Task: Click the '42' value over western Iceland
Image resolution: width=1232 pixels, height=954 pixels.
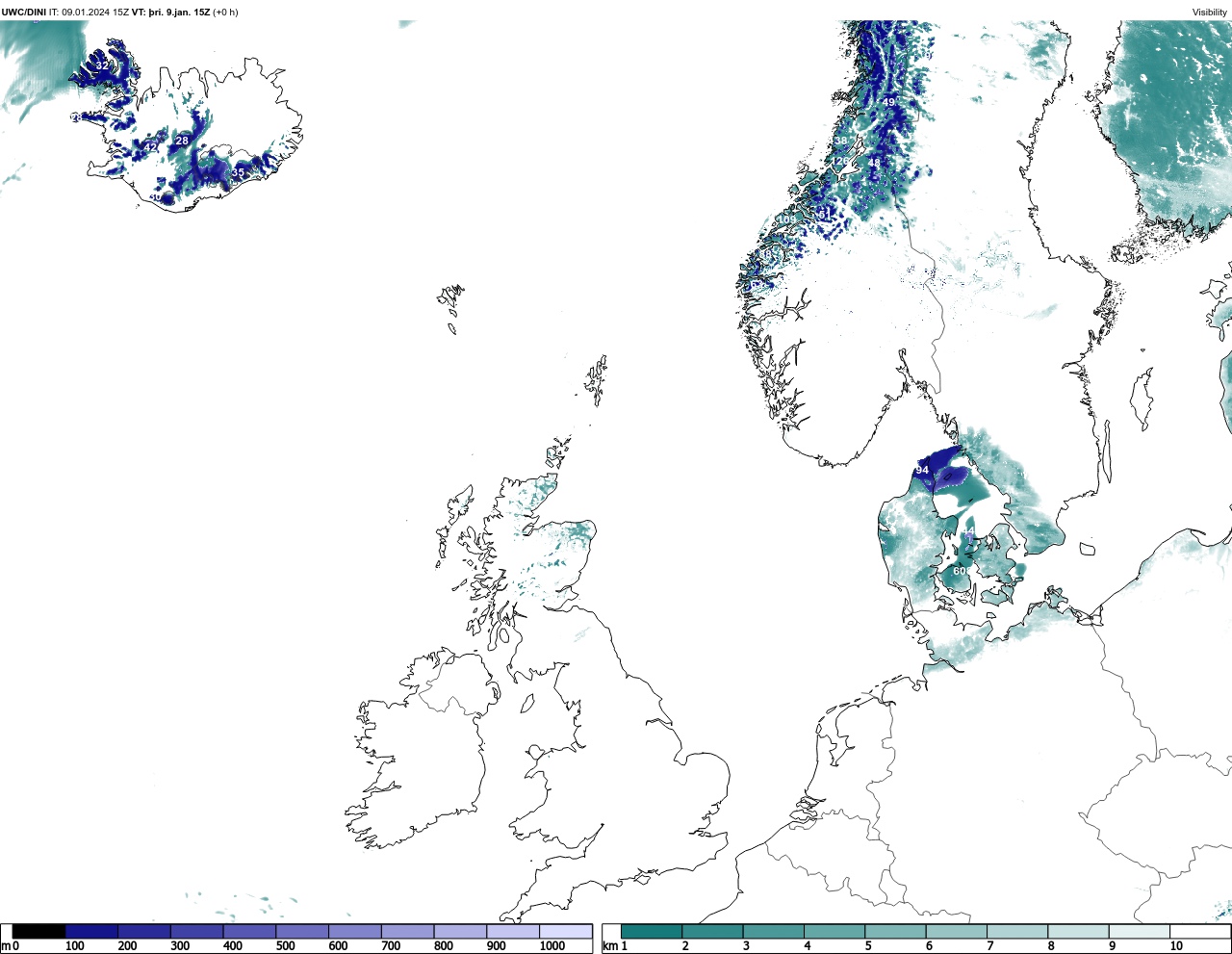Action: (150, 147)
